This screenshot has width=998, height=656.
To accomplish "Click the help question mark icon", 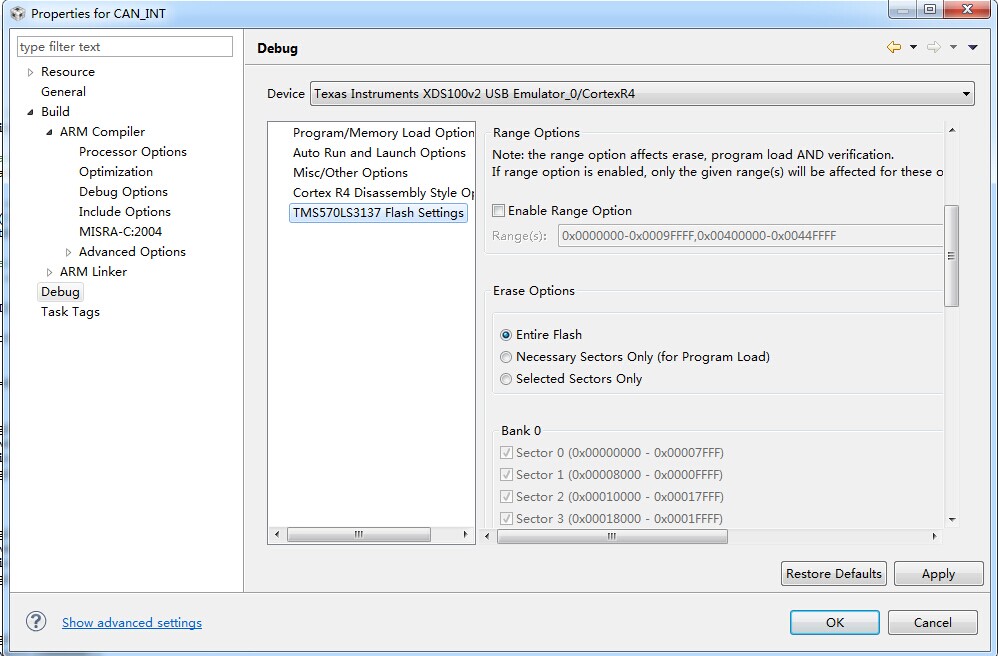I will [x=36, y=621].
